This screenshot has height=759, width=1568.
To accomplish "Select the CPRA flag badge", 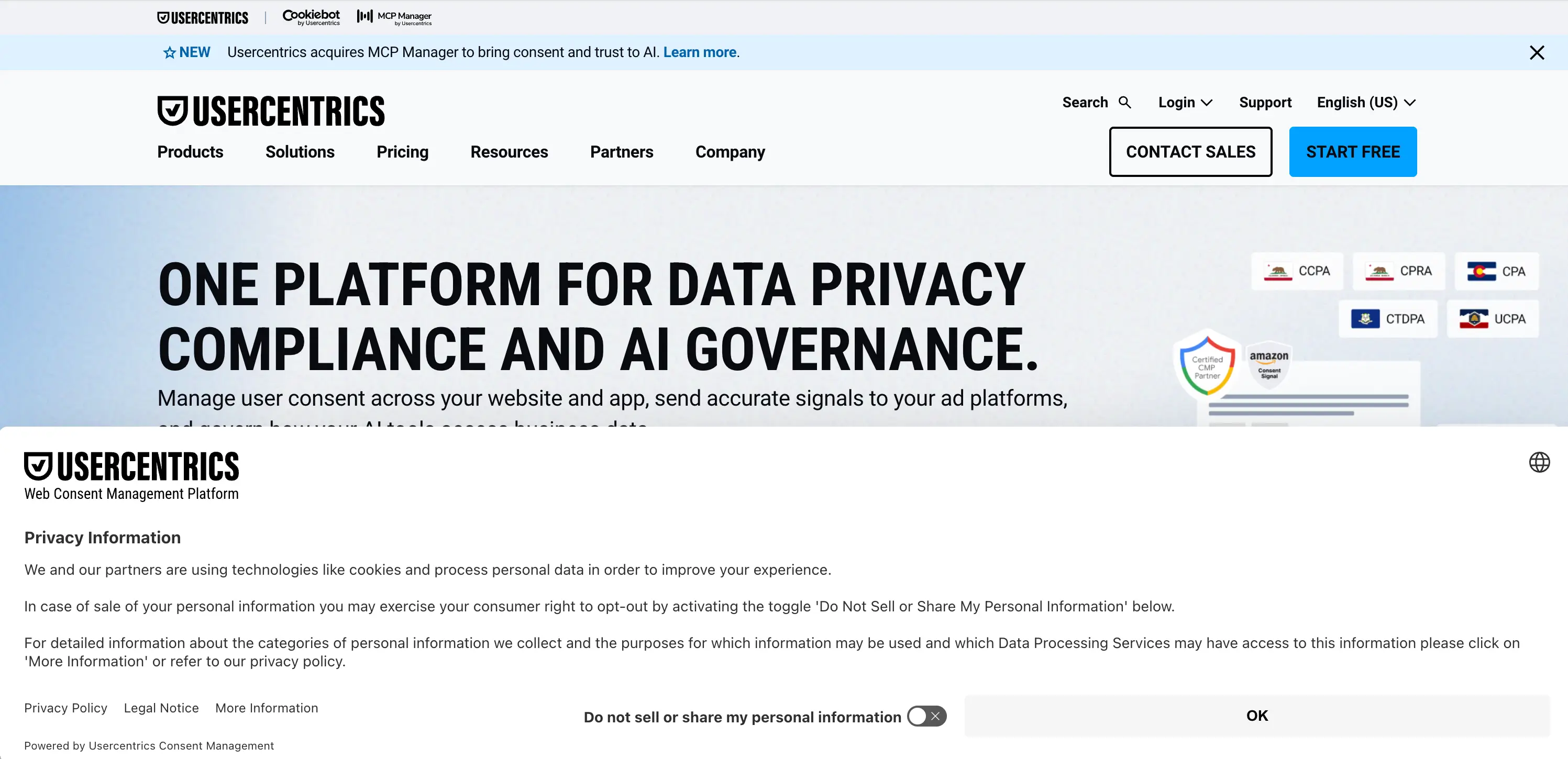I will 1398,271.
